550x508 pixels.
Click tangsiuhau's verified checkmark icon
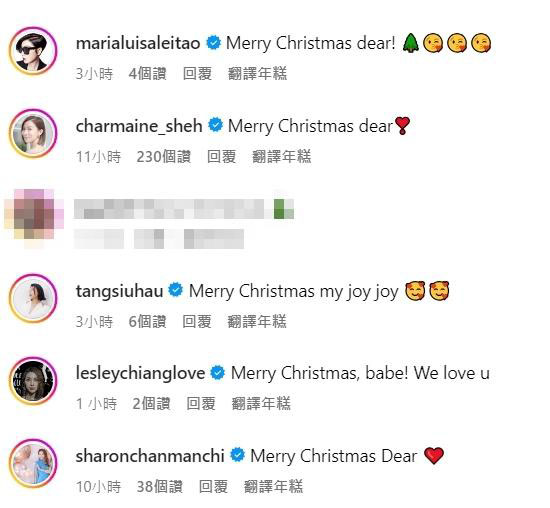[176, 290]
